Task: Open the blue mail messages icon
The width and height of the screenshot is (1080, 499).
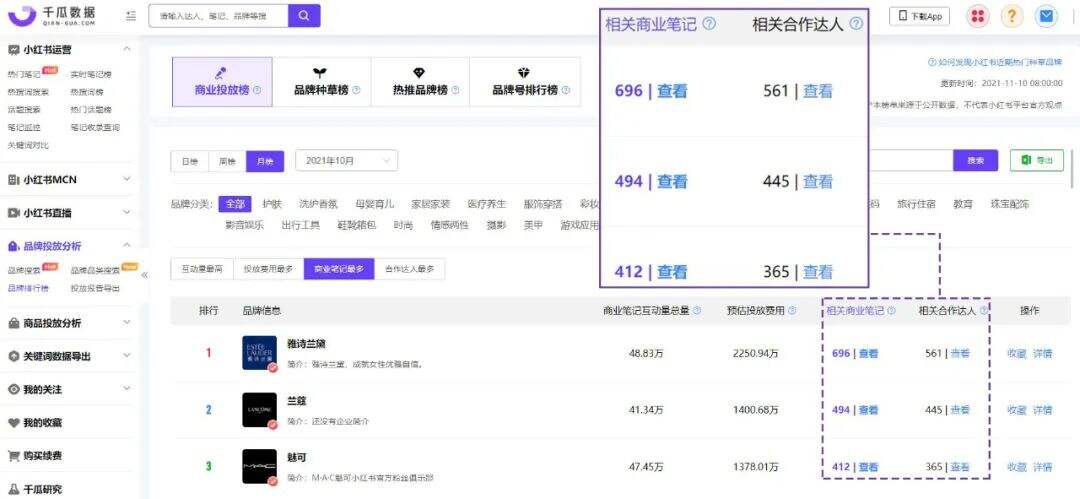Action: (x=1046, y=16)
